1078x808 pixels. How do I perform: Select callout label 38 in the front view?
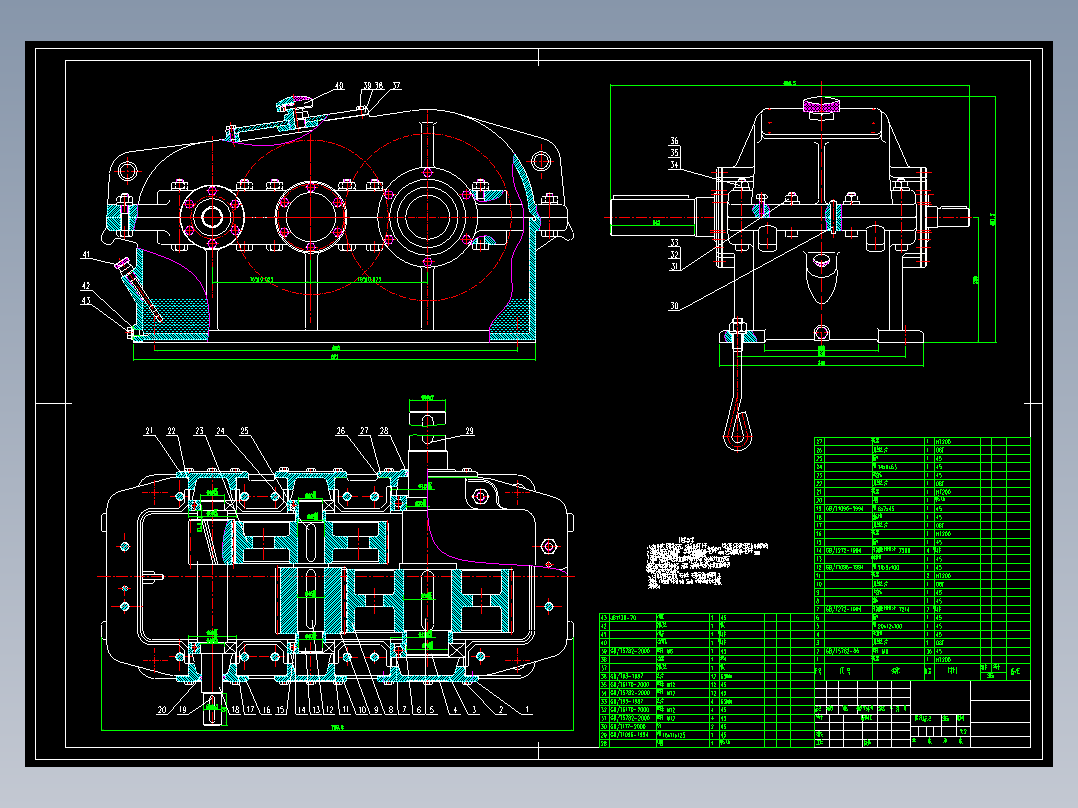point(379,86)
